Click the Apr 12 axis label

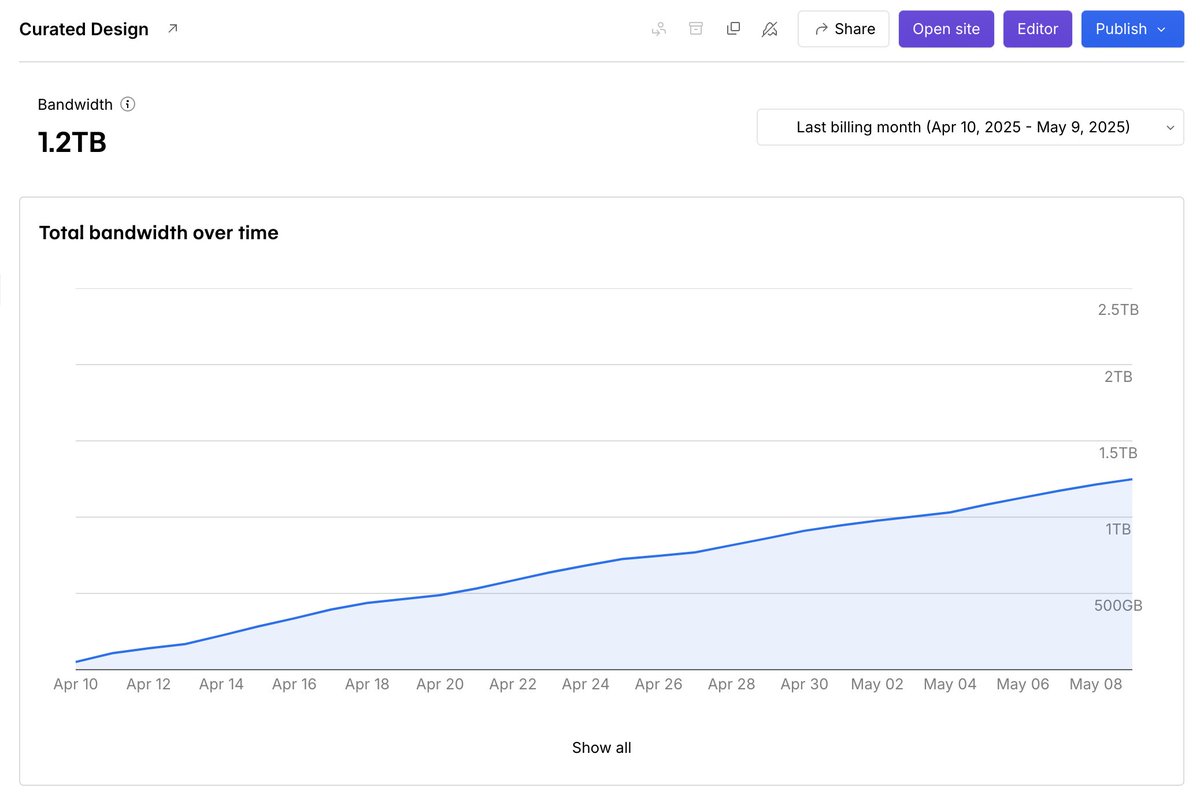[x=148, y=684]
